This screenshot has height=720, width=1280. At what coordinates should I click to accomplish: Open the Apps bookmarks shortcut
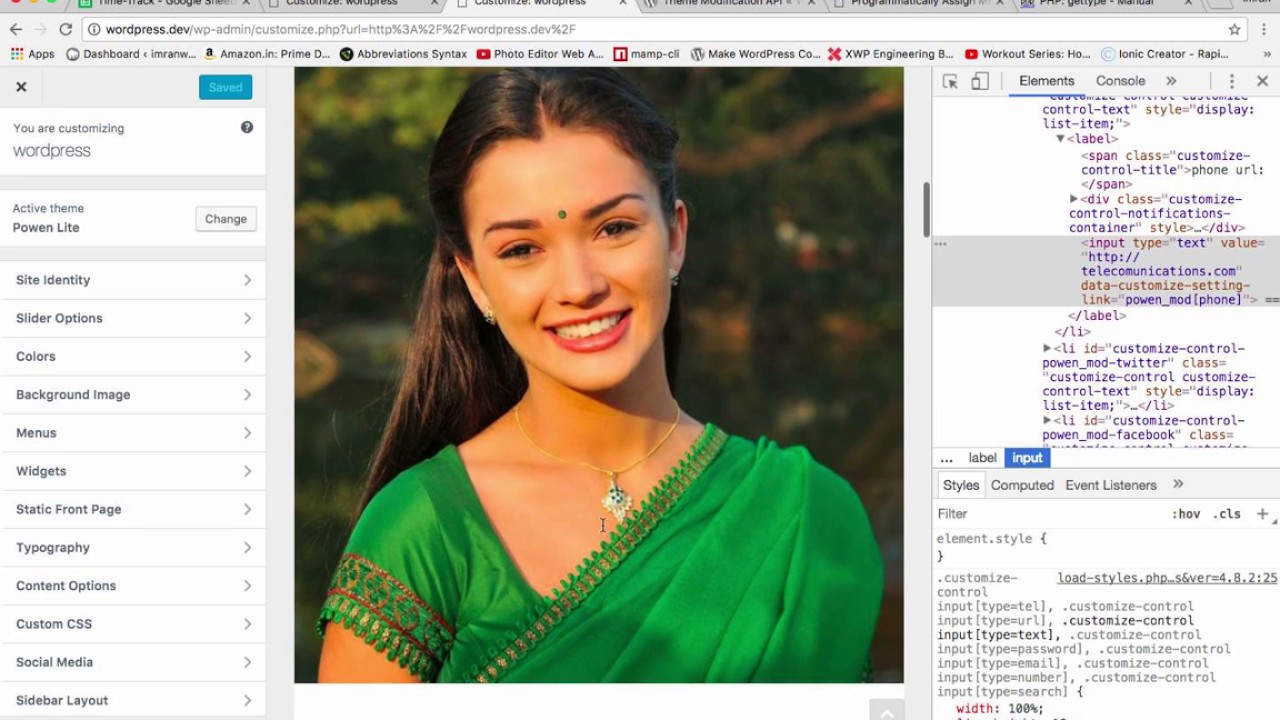coord(32,54)
